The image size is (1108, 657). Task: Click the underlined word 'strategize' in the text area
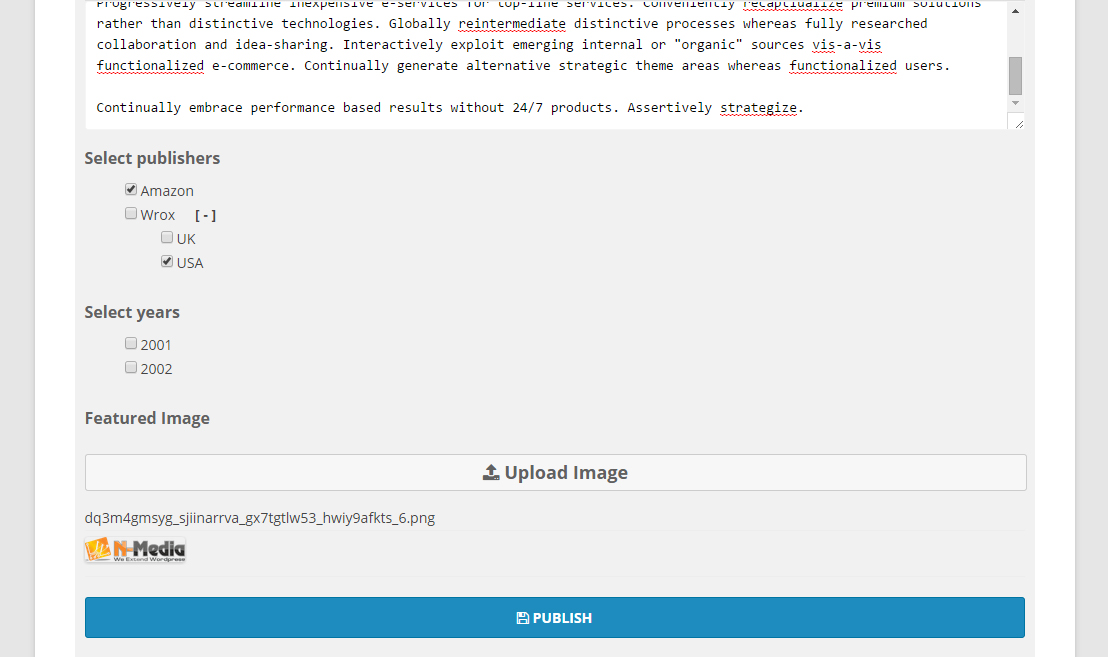click(x=759, y=108)
